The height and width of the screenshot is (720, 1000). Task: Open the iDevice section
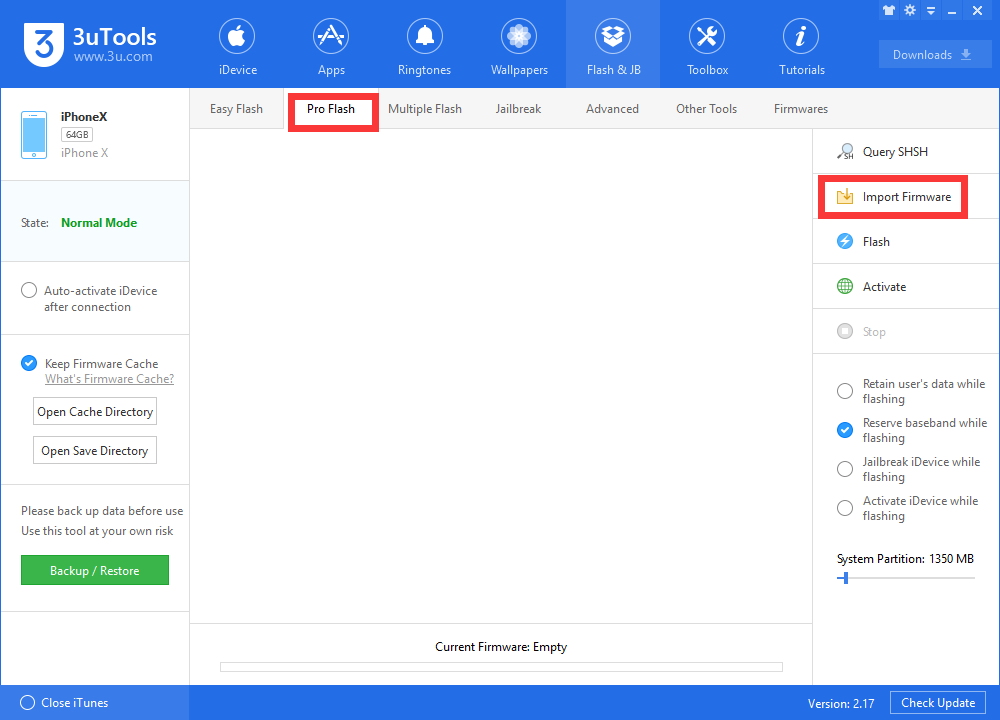pos(237,47)
